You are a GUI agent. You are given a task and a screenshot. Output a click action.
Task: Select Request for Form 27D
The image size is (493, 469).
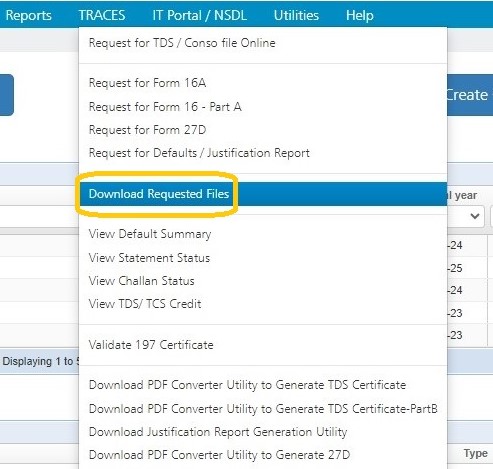point(263,130)
